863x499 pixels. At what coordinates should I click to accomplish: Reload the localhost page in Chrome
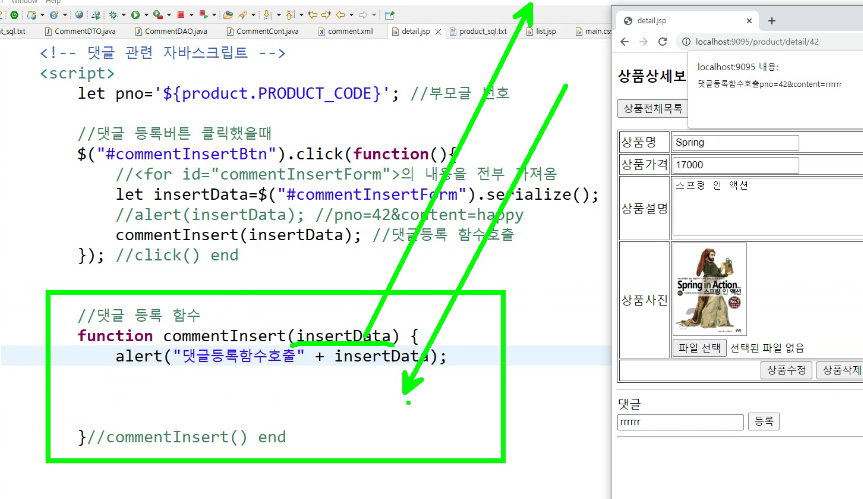pos(663,42)
